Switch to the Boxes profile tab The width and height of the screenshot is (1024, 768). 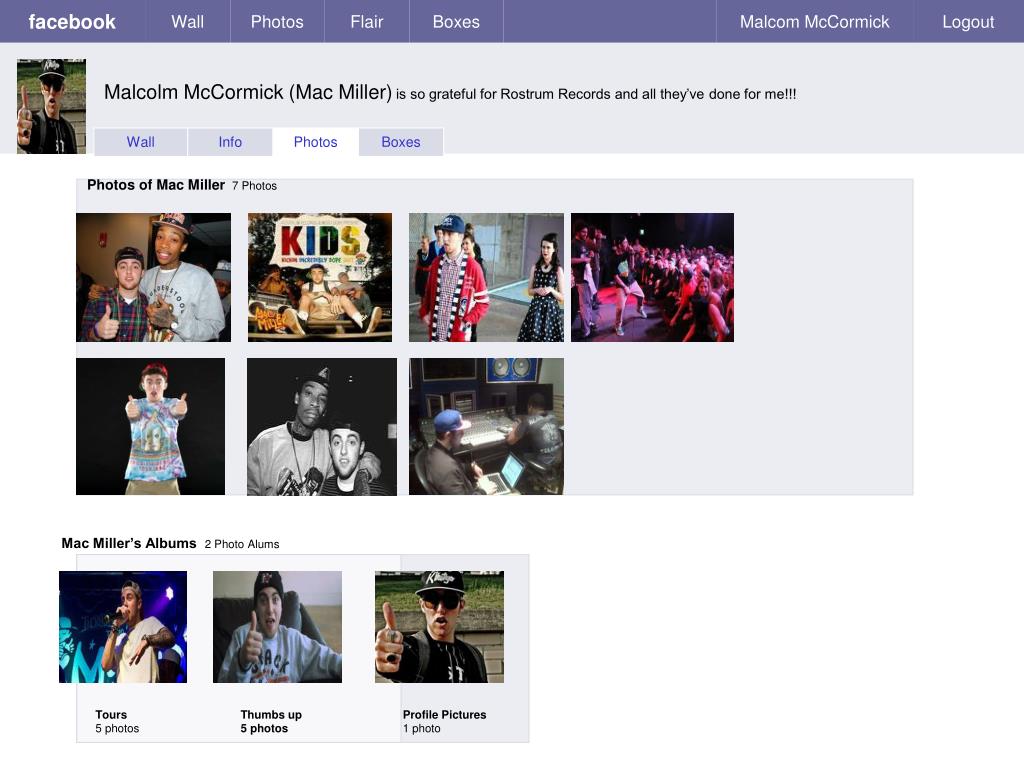pos(400,142)
